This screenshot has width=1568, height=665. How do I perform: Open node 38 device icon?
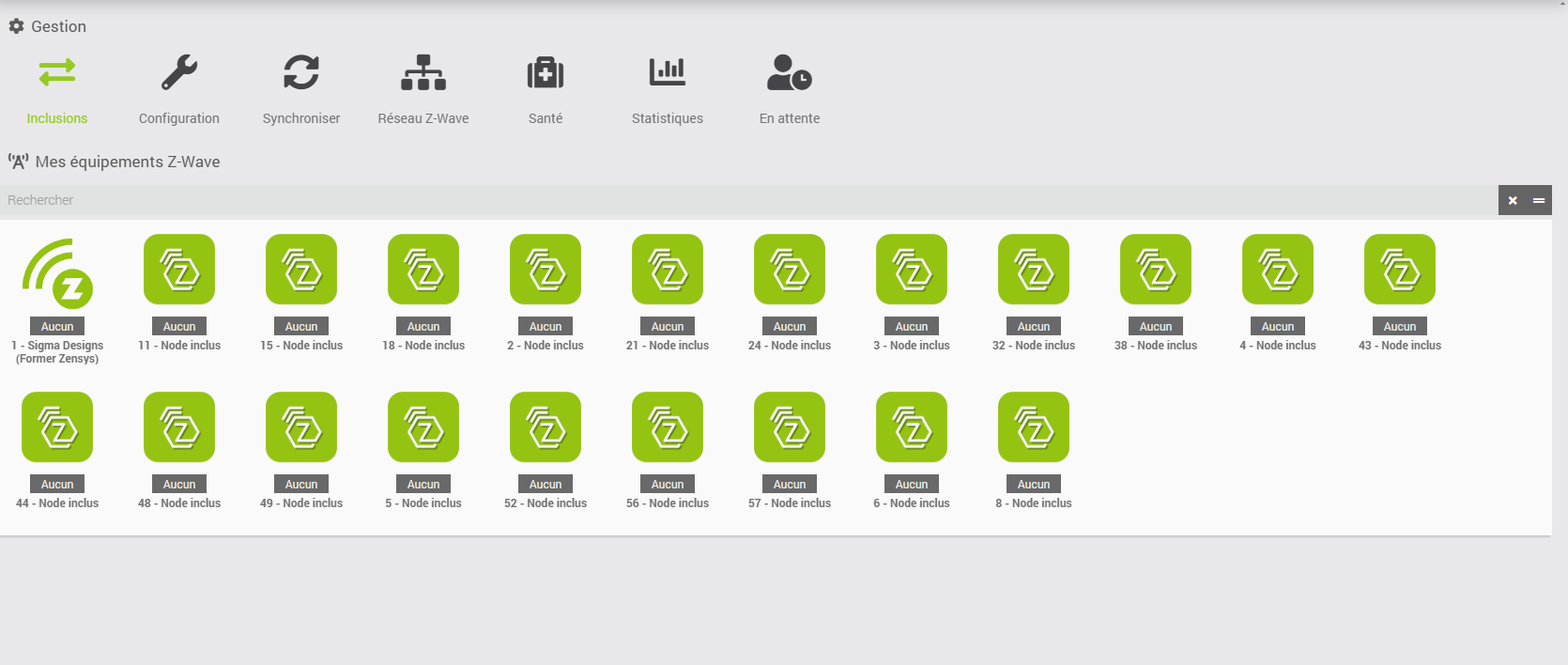[1156, 270]
